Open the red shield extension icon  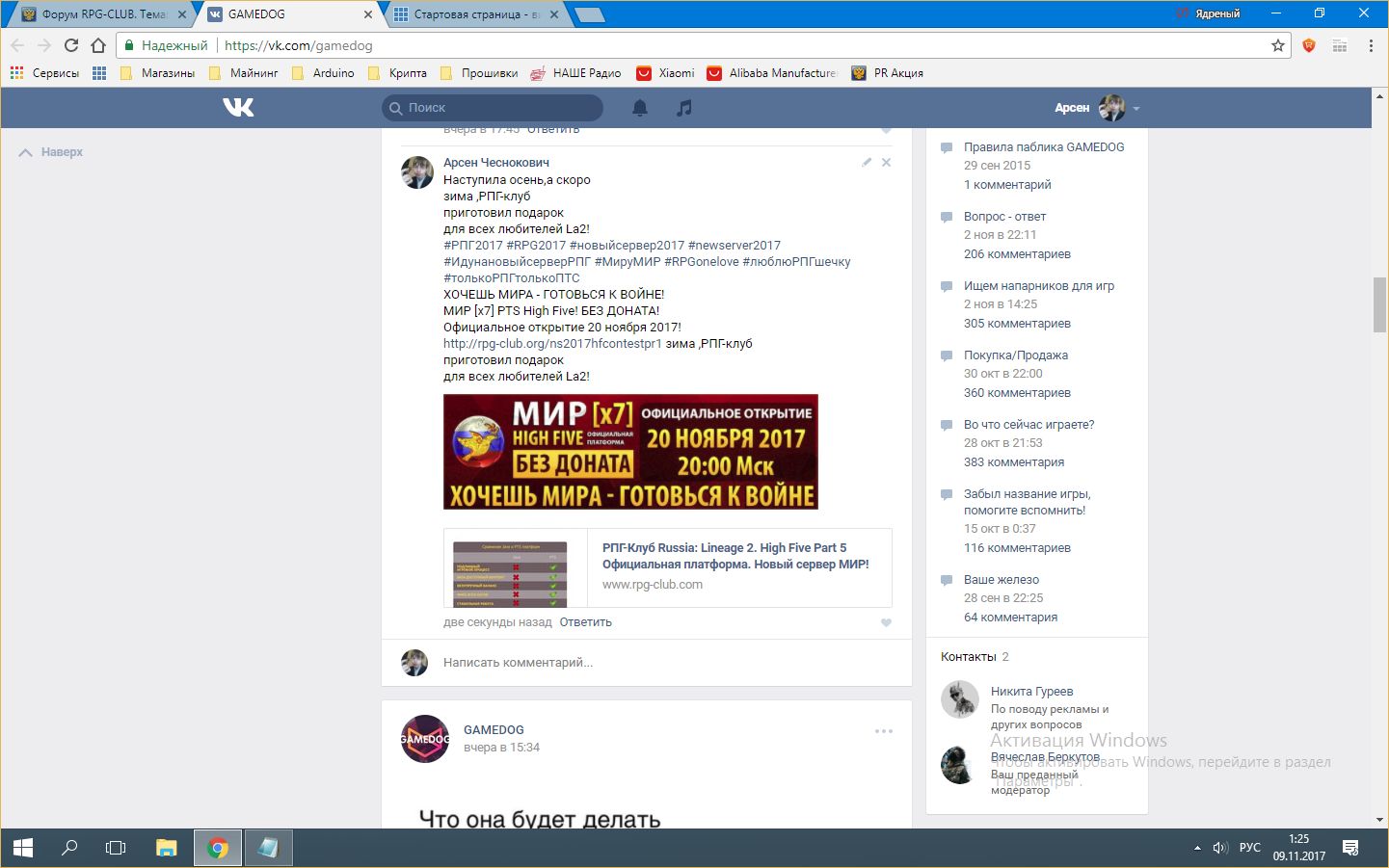(1309, 45)
